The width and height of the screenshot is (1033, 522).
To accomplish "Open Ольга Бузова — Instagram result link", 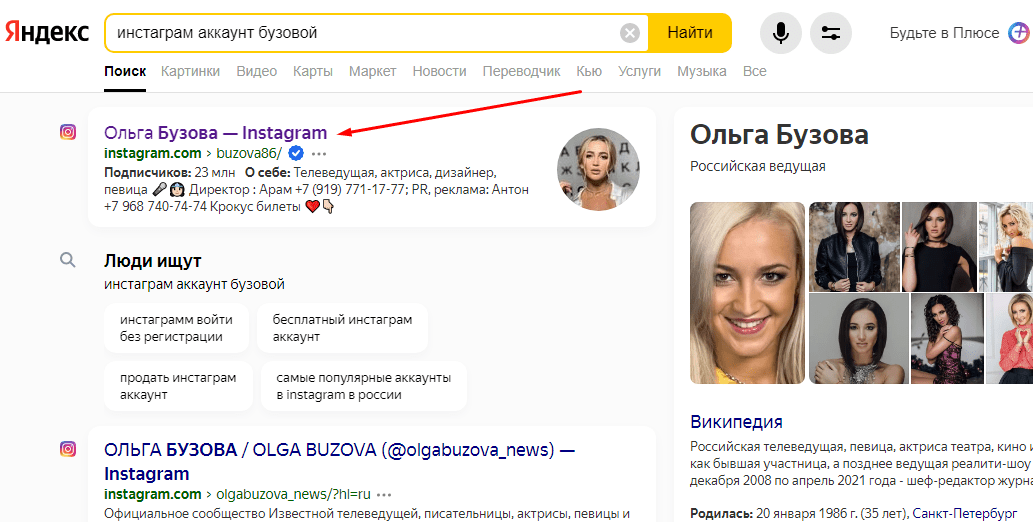I will click(x=215, y=132).
